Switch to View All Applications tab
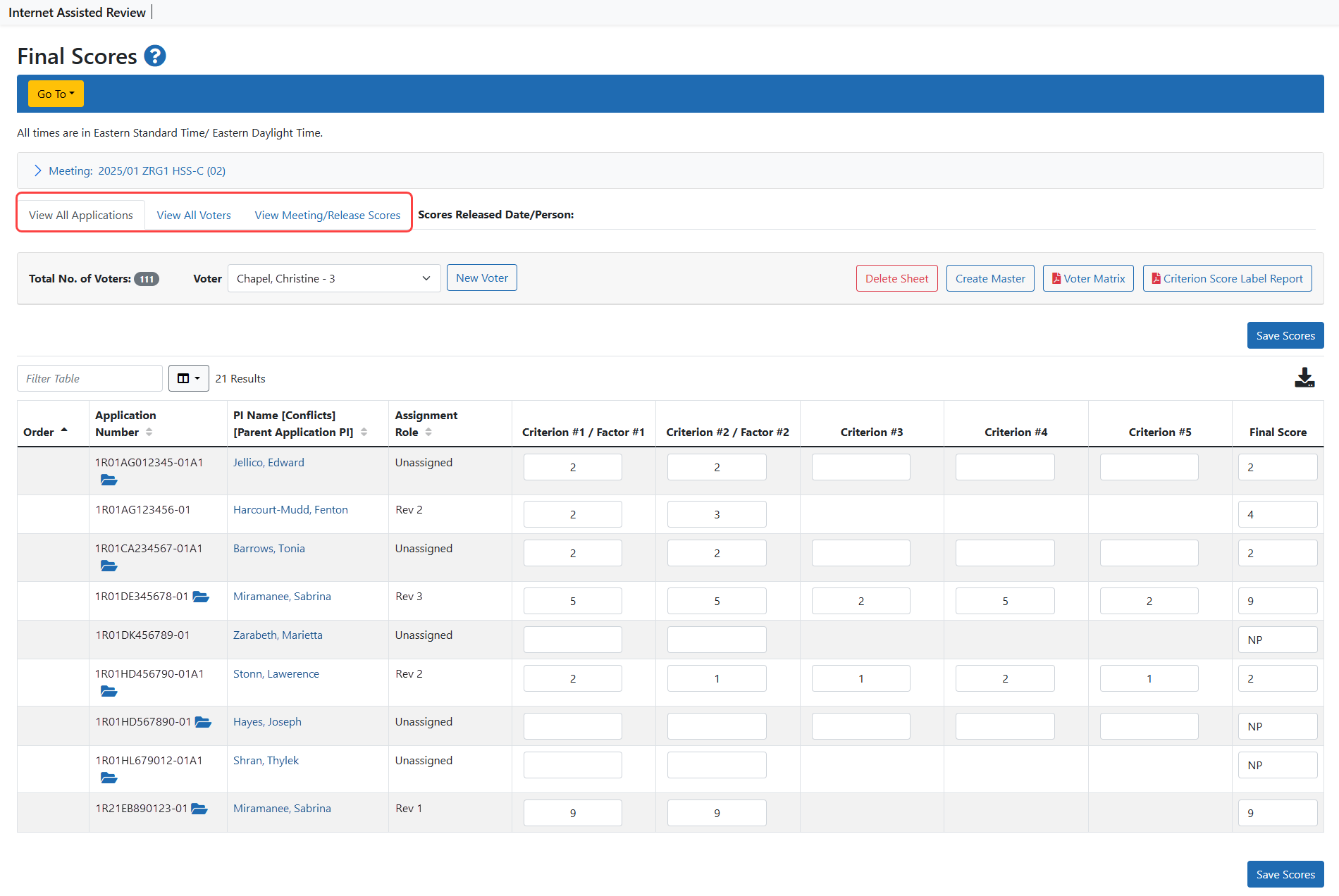The image size is (1339, 896). (x=81, y=215)
